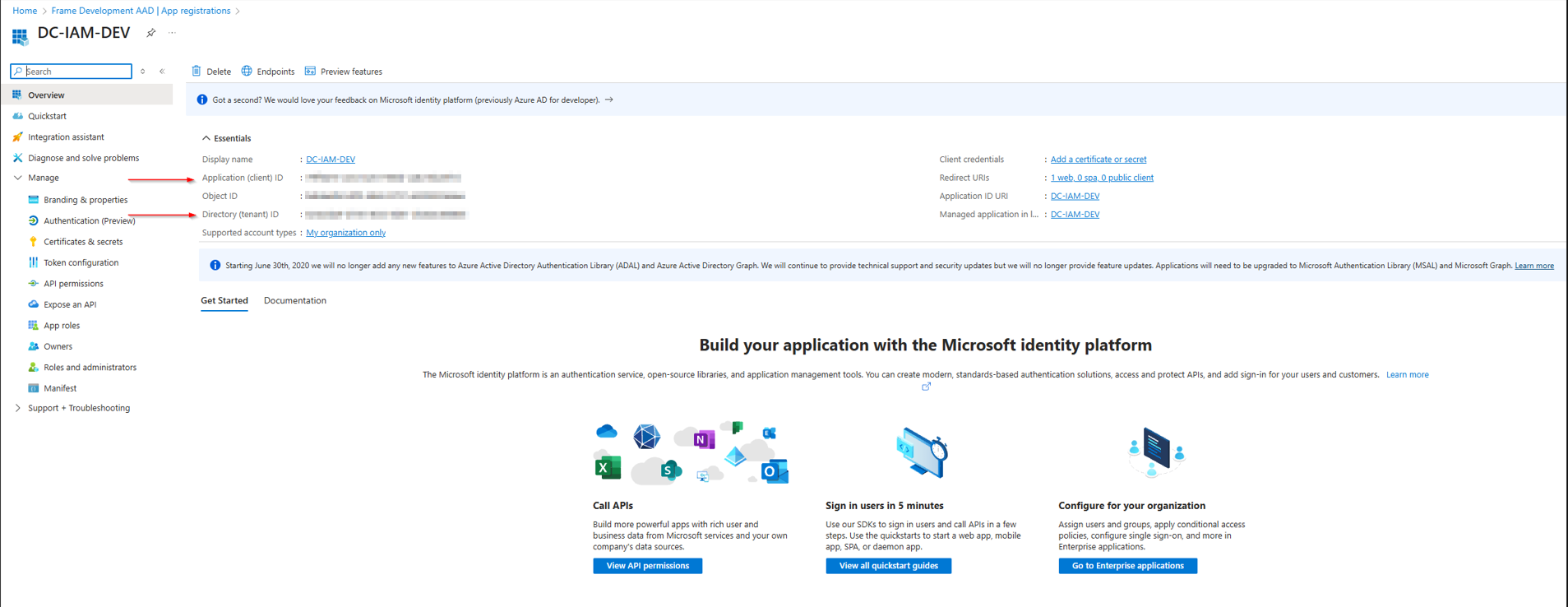Switch to the Documentation tab
The width and height of the screenshot is (1568, 607).
(294, 301)
